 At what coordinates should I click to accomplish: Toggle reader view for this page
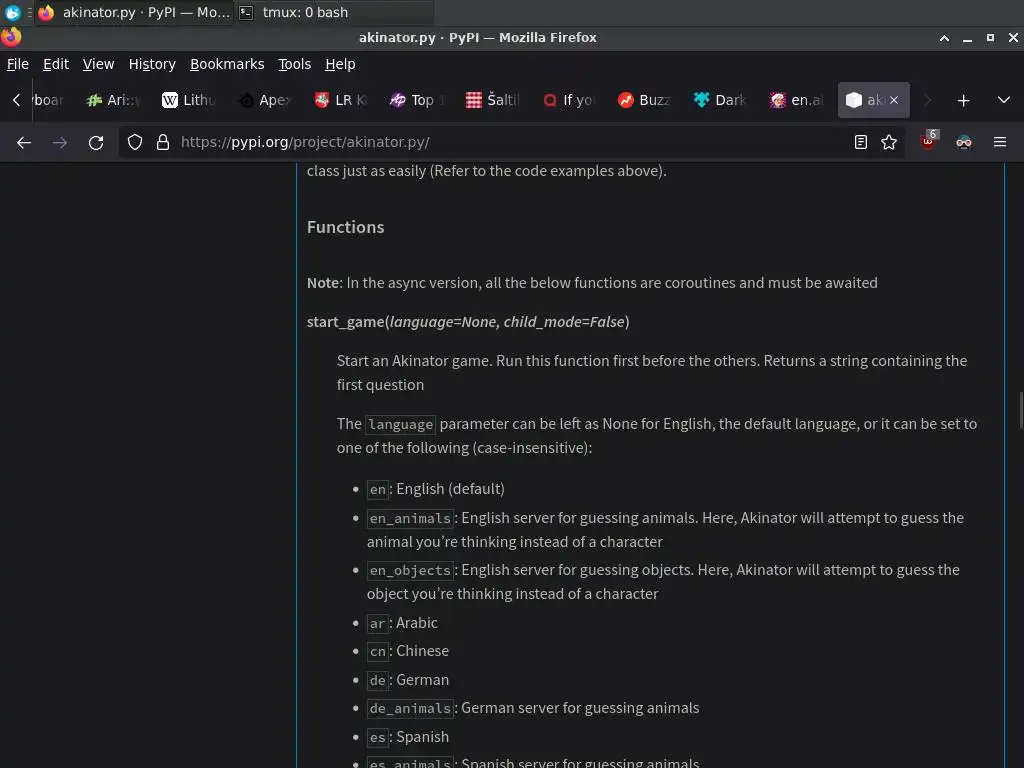[861, 142]
